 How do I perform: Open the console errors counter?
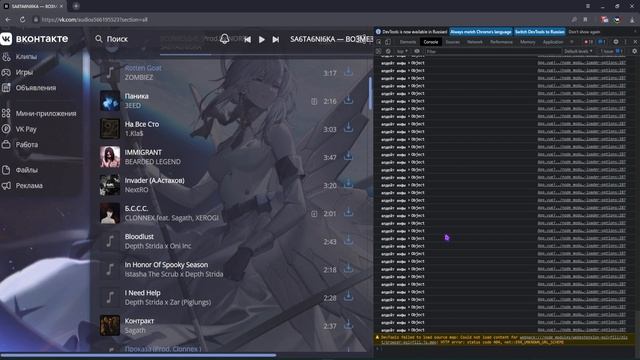[x=588, y=42]
